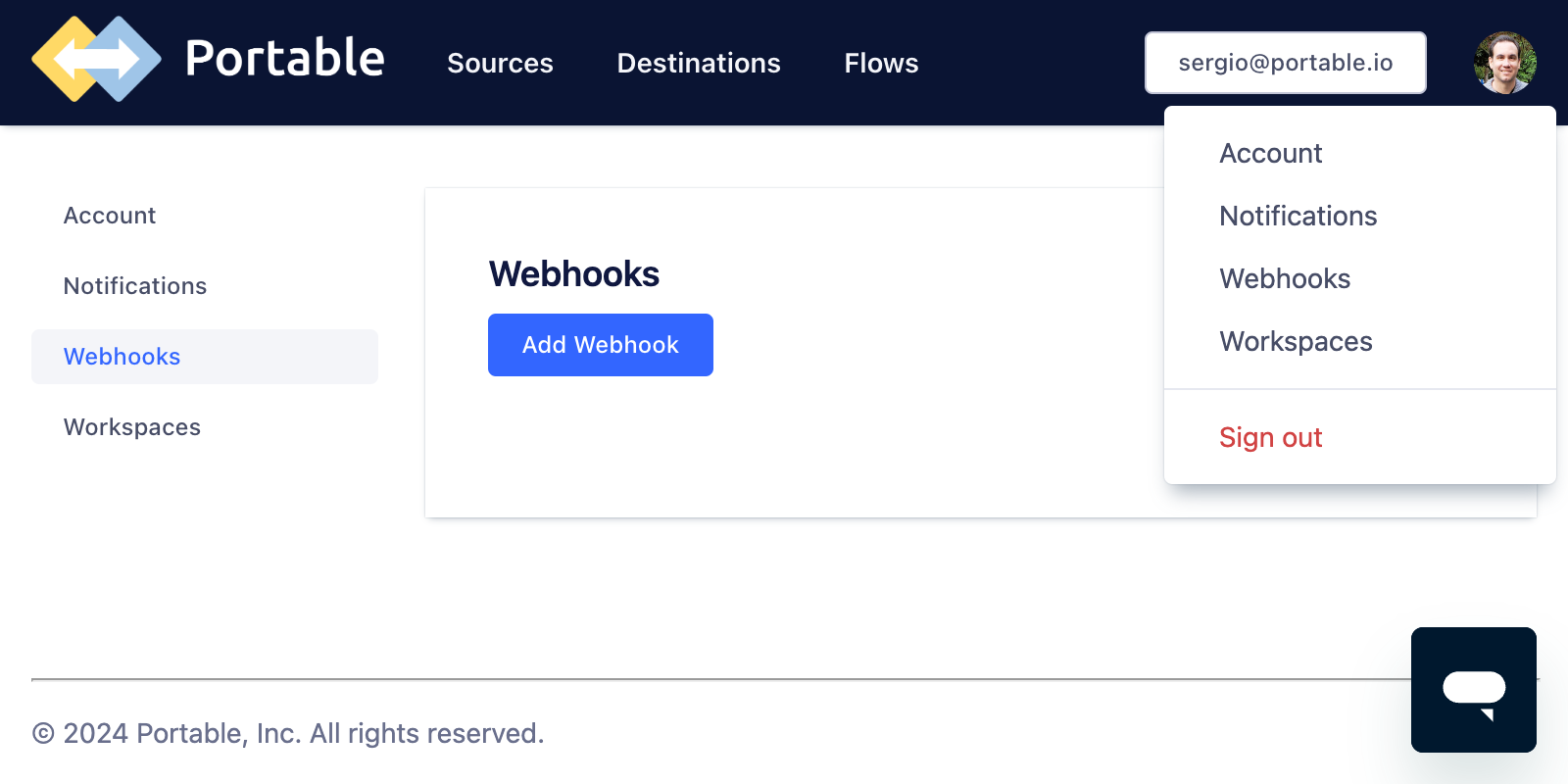
Task: Open Flows in the top navigation
Action: [881, 63]
